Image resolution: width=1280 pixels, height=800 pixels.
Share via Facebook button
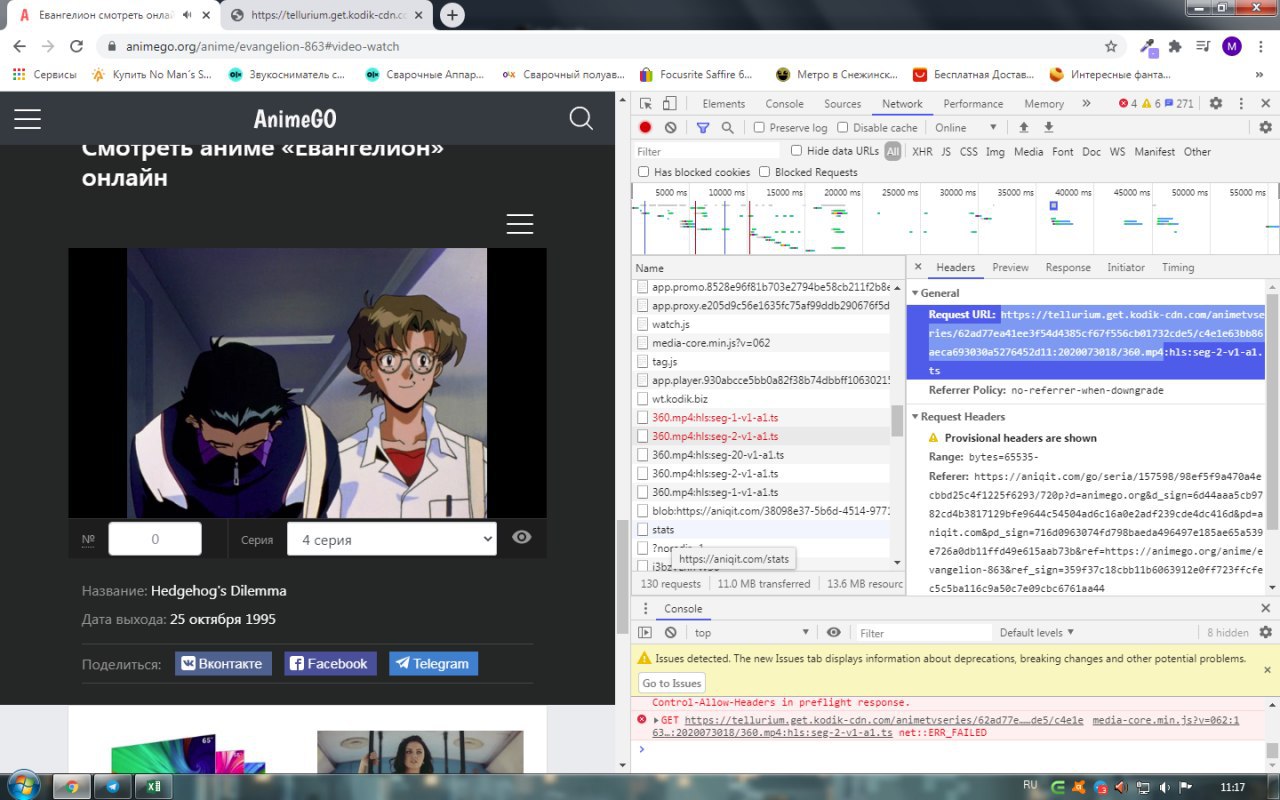(x=330, y=663)
